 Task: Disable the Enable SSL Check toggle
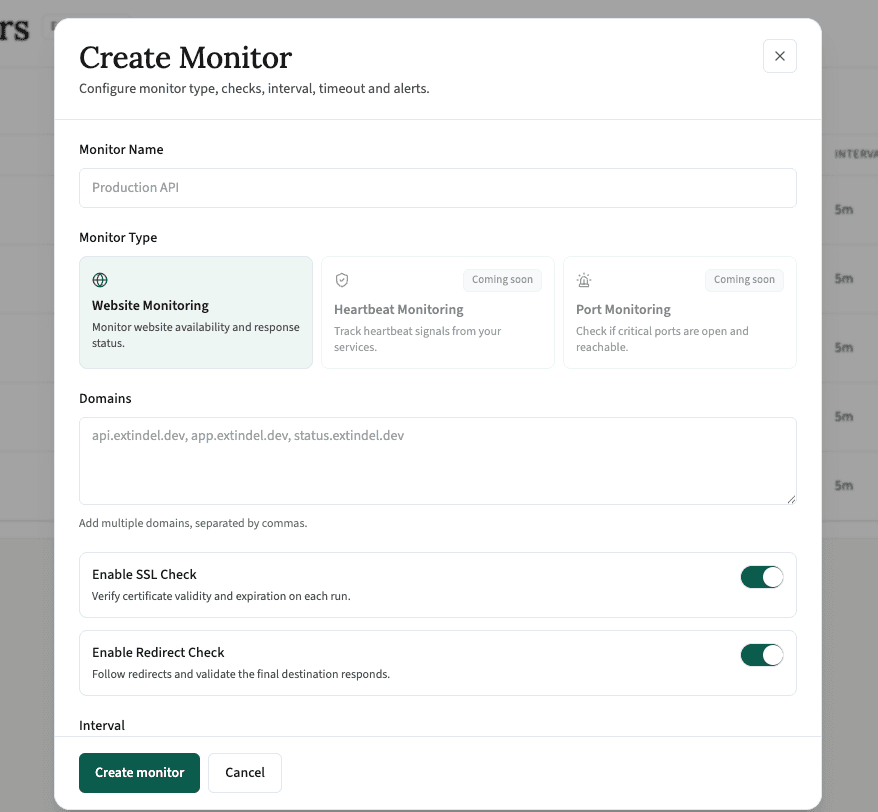click(x=762, y=577)
